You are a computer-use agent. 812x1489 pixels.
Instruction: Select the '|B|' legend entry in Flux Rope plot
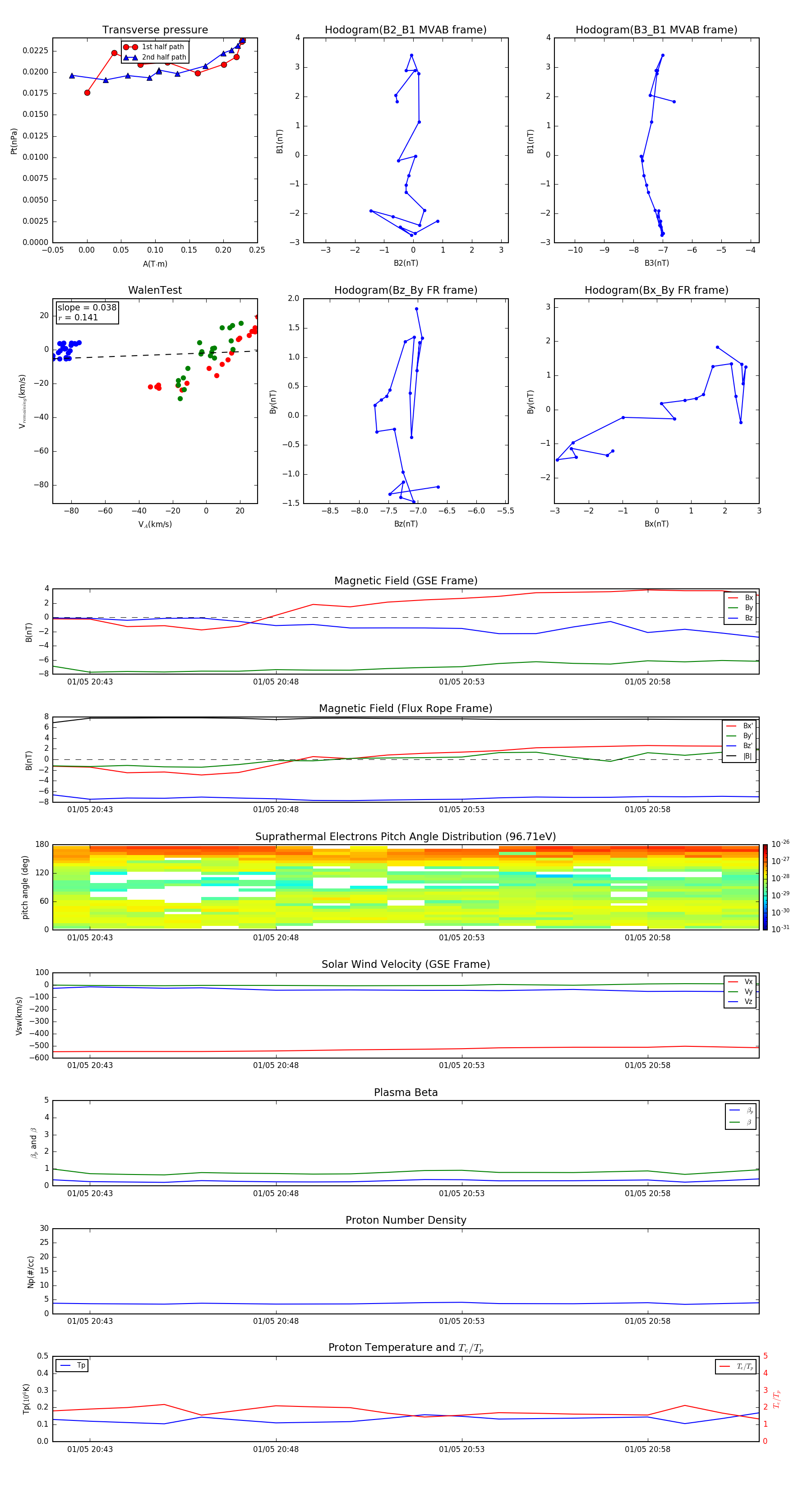[739, 756]
